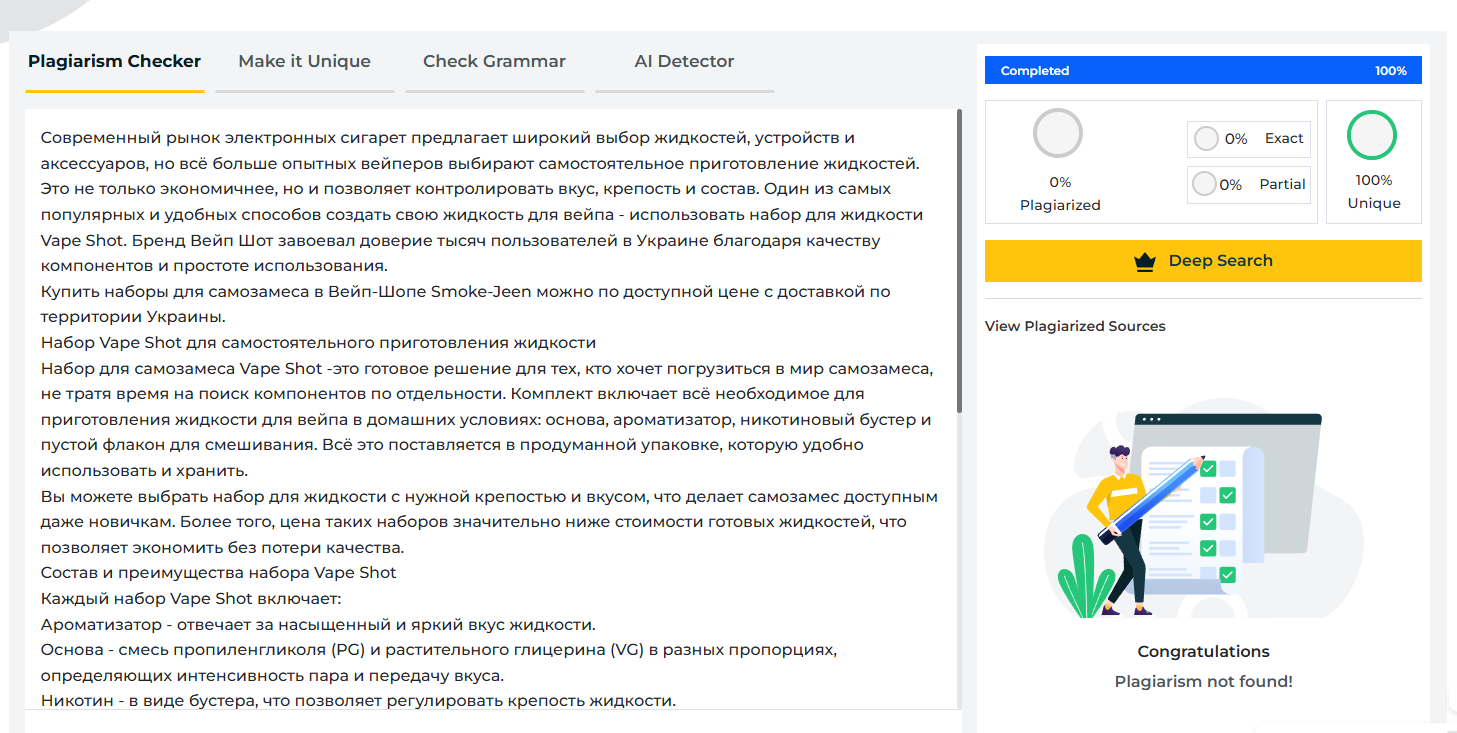Switch to the AI Detector tab
Screen dimensions: 1457x733
coord(684,62)
